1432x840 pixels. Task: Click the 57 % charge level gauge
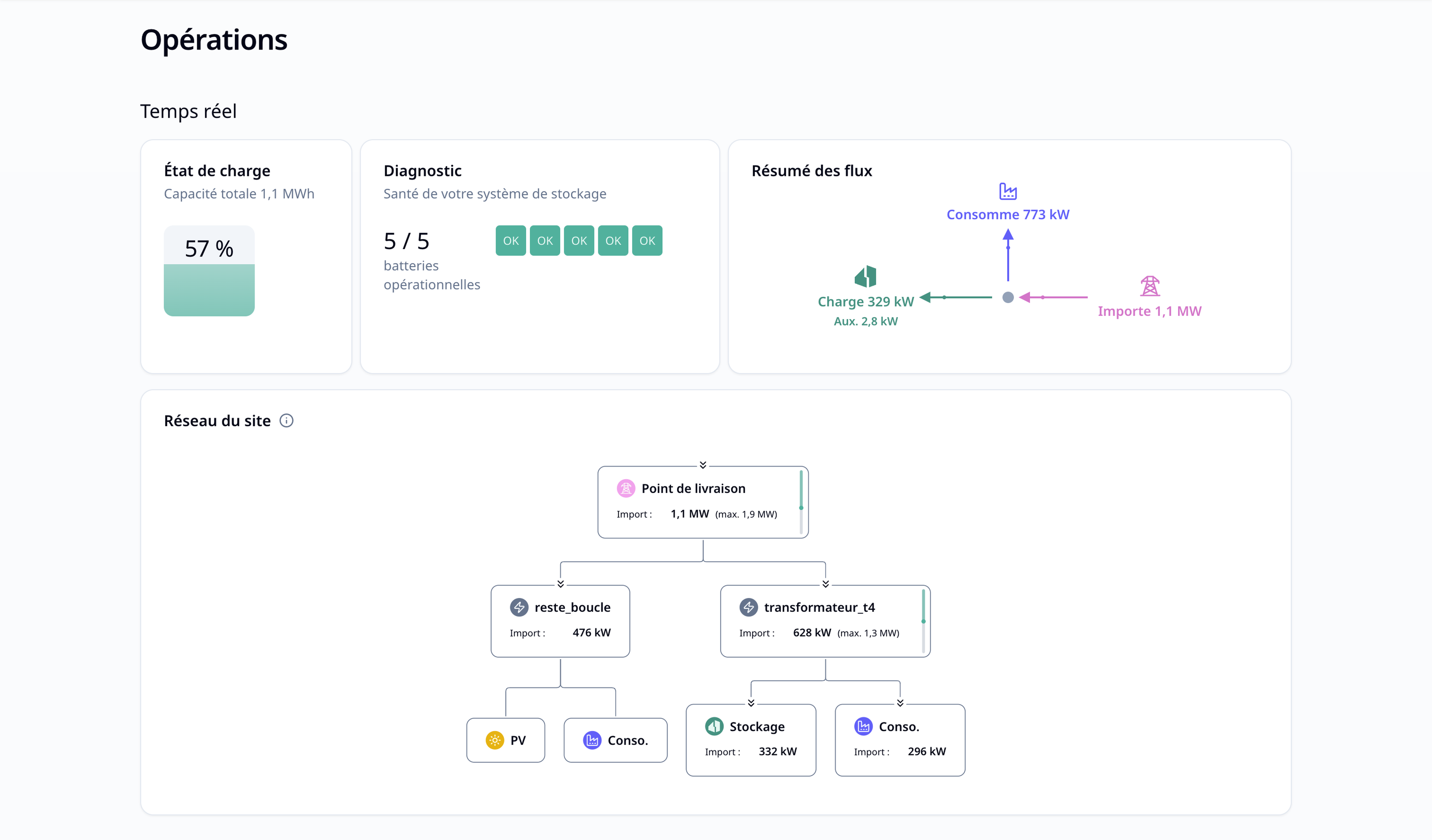[x=209, y=271]
